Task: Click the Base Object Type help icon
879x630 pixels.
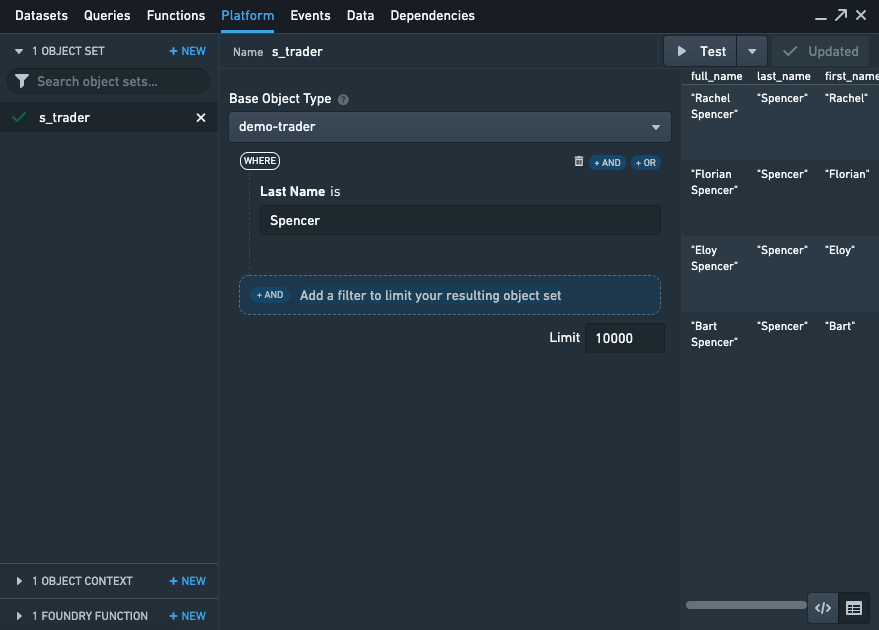Action: point(343,99)
